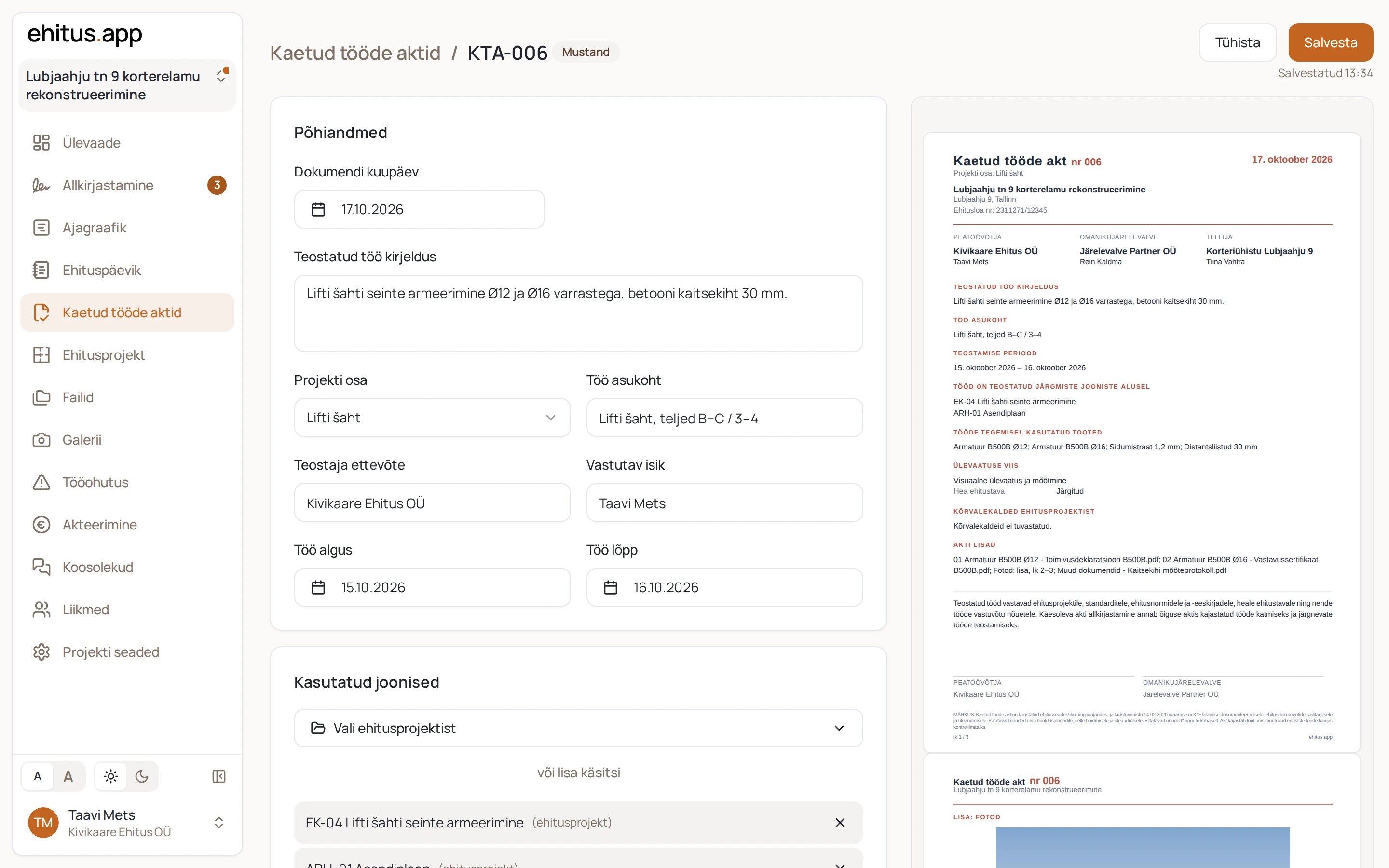The width and height of the screenshot is (1389, 868).
Task: Click Teostatud töö kirjeldus text area
Action: [578, 313]
